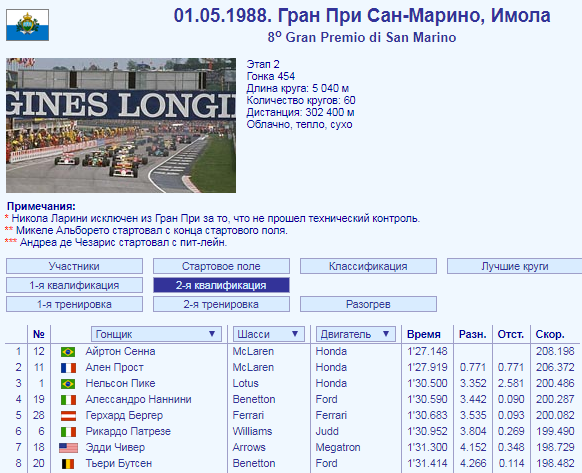Click the Arrows chassis link

point(249,447)
